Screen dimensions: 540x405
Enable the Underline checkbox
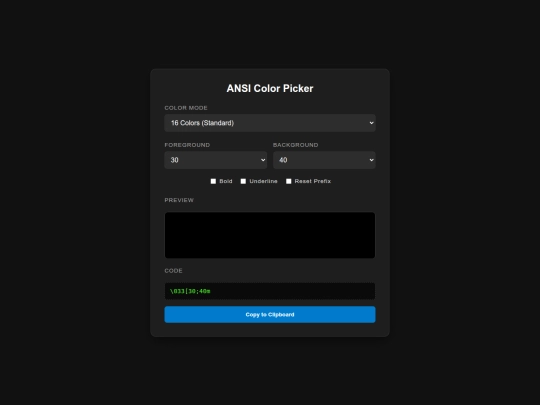[x=243, y=181]
